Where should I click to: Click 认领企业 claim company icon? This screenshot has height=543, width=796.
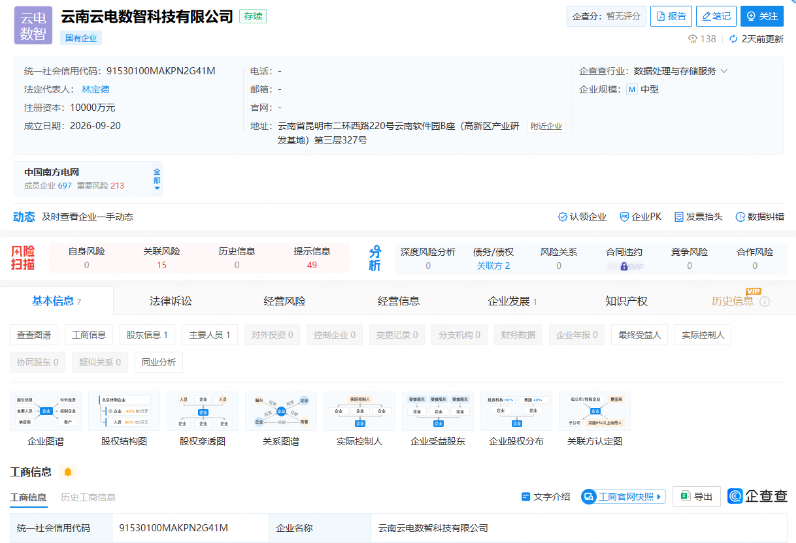pos(562,217)
